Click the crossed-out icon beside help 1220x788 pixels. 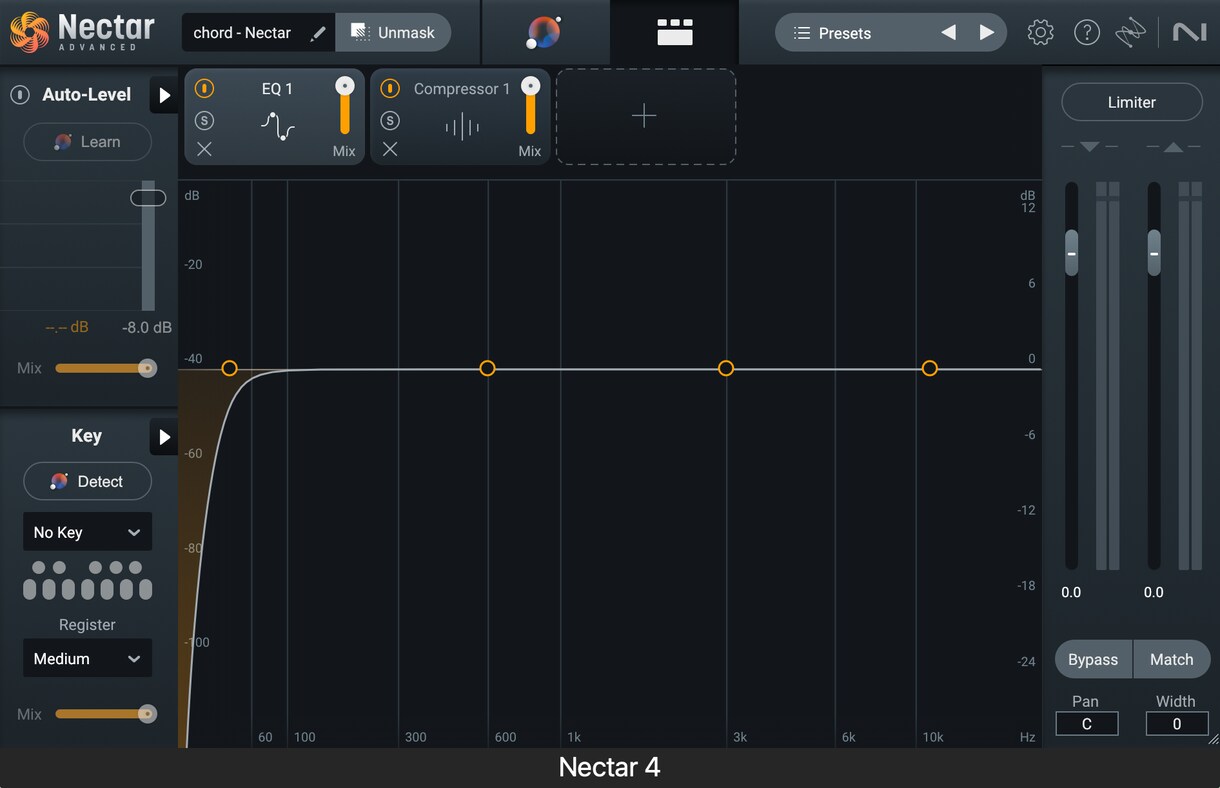[1131, 33]
